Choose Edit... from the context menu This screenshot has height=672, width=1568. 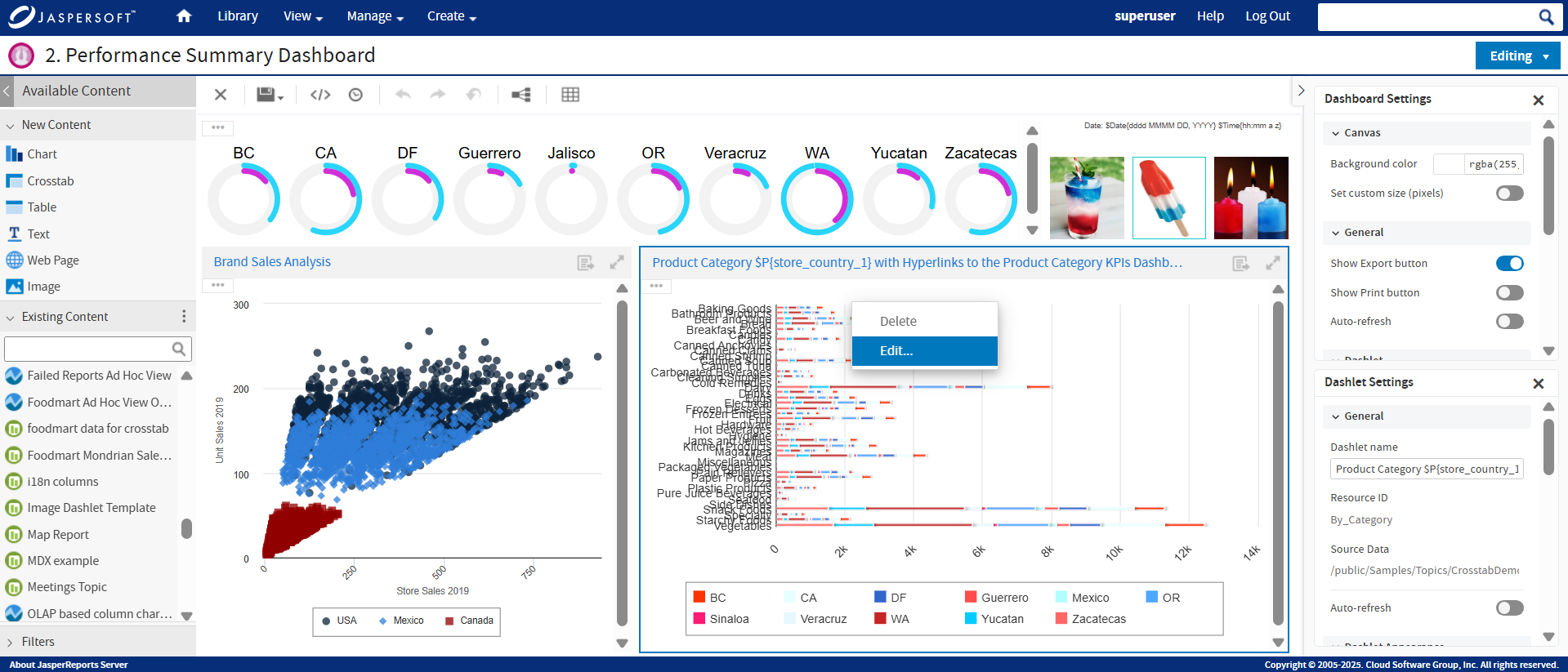[925, 351]
